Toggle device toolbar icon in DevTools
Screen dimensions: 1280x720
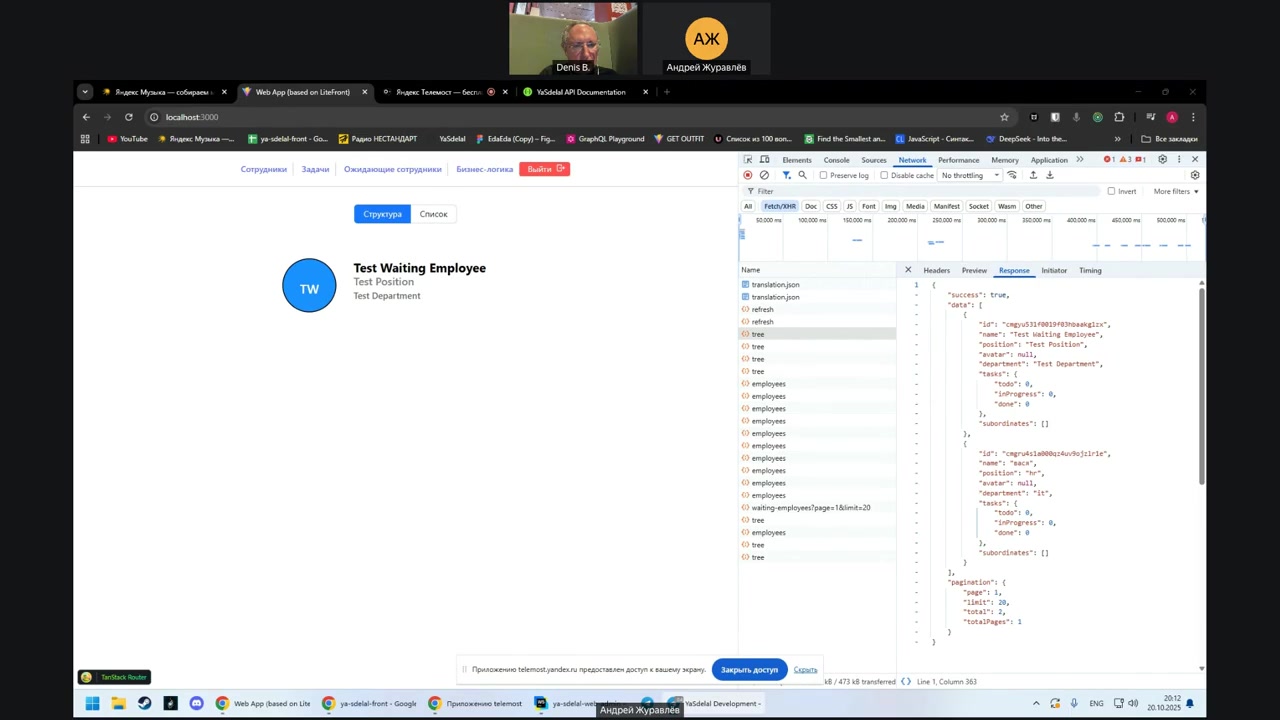pyautogui.click(x=764, y=160)
